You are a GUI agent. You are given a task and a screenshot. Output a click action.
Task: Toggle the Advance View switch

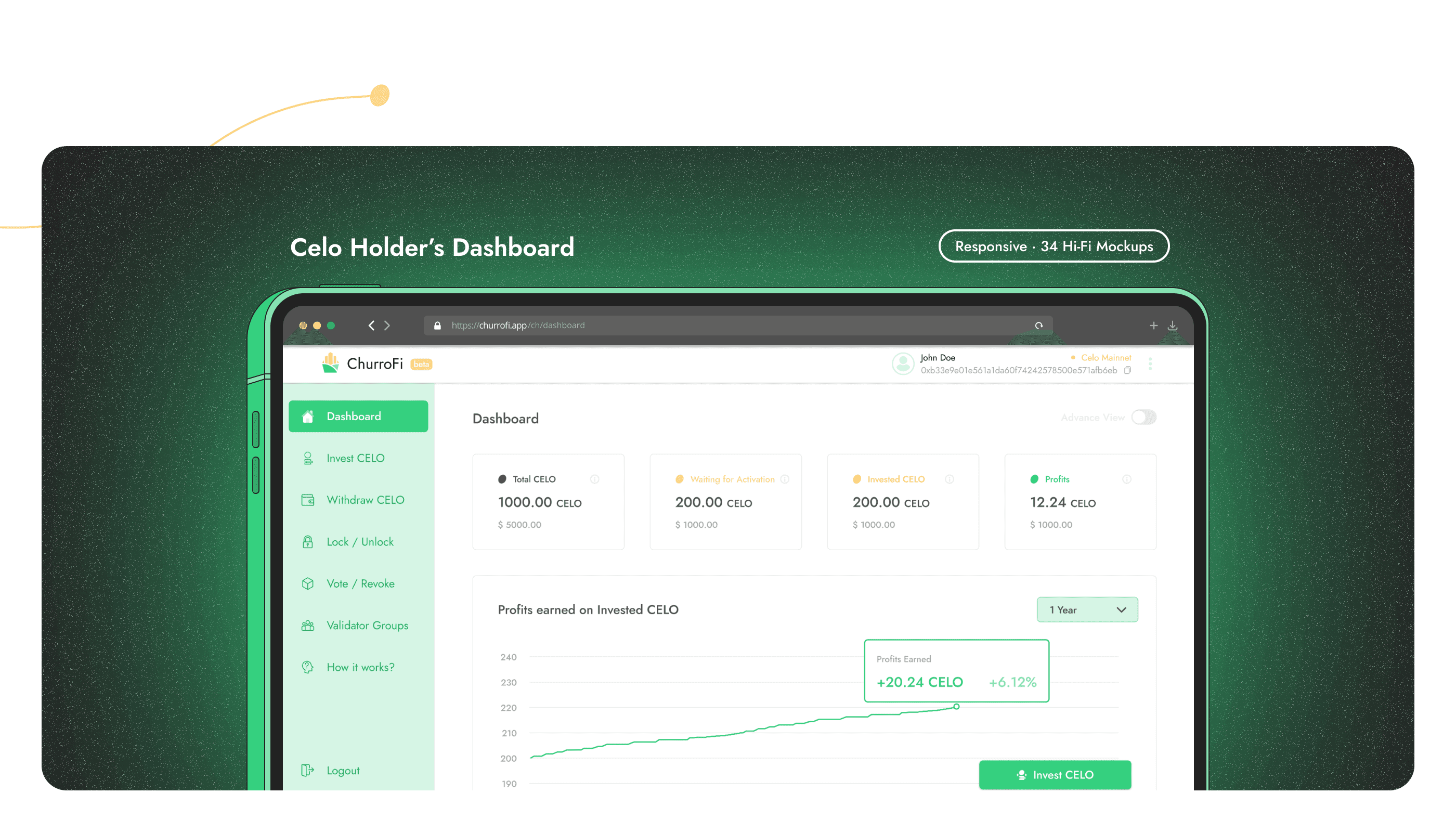[1143, 417]
